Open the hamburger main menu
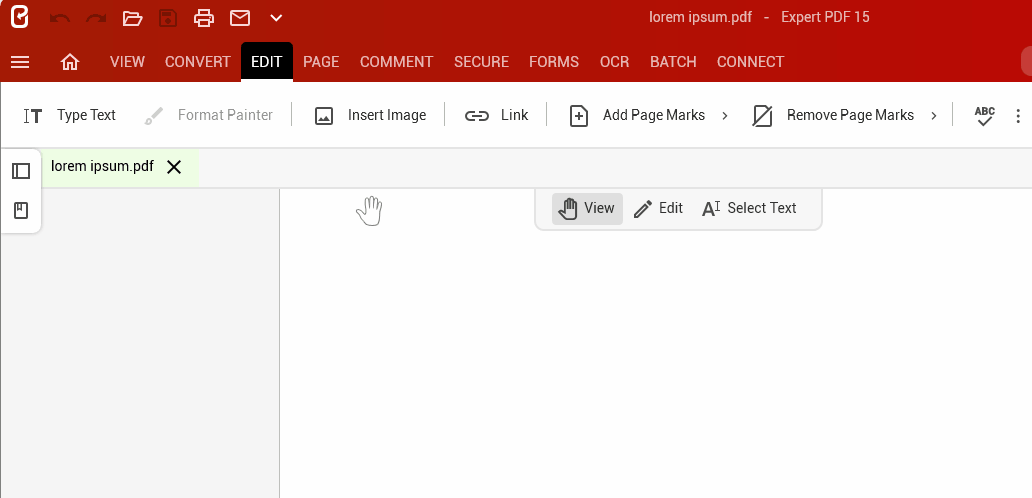 [x=20, y=62]
